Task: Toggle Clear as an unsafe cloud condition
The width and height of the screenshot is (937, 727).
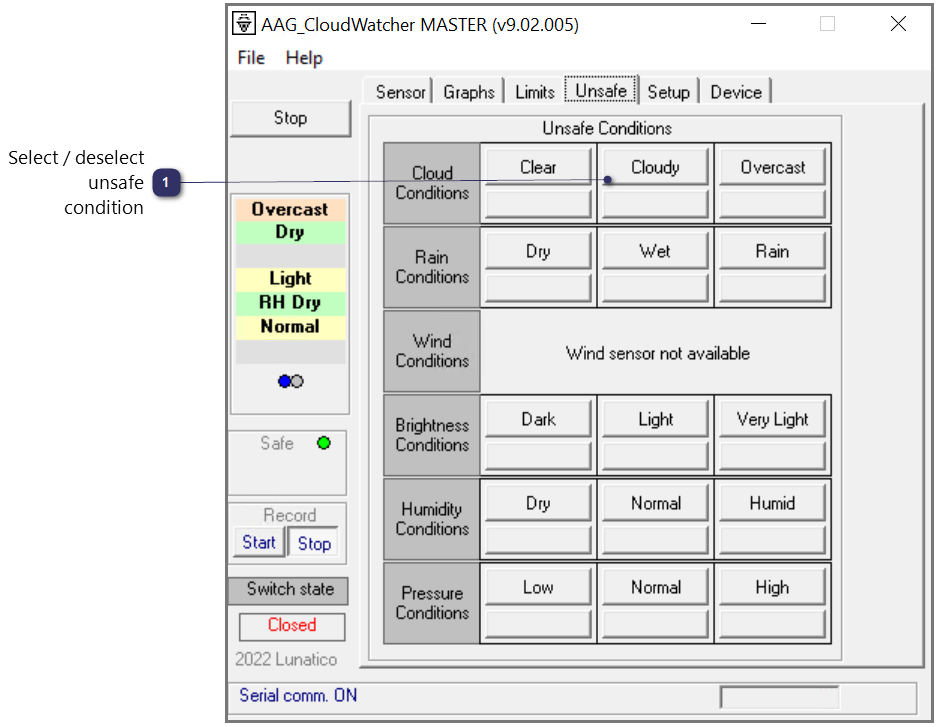Action: coord(538,167)
